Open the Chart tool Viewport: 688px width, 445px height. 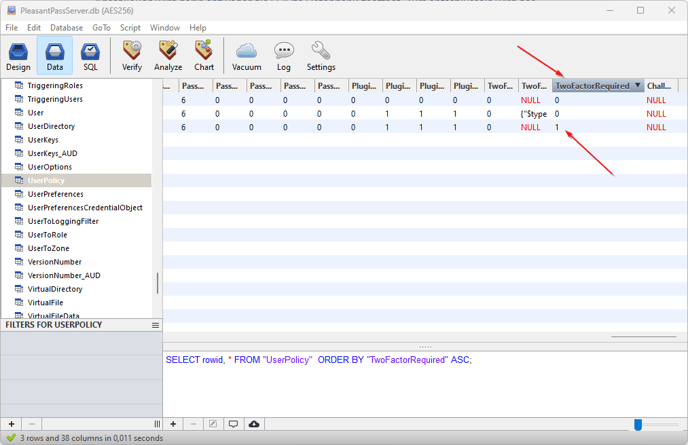coord(204,56)
